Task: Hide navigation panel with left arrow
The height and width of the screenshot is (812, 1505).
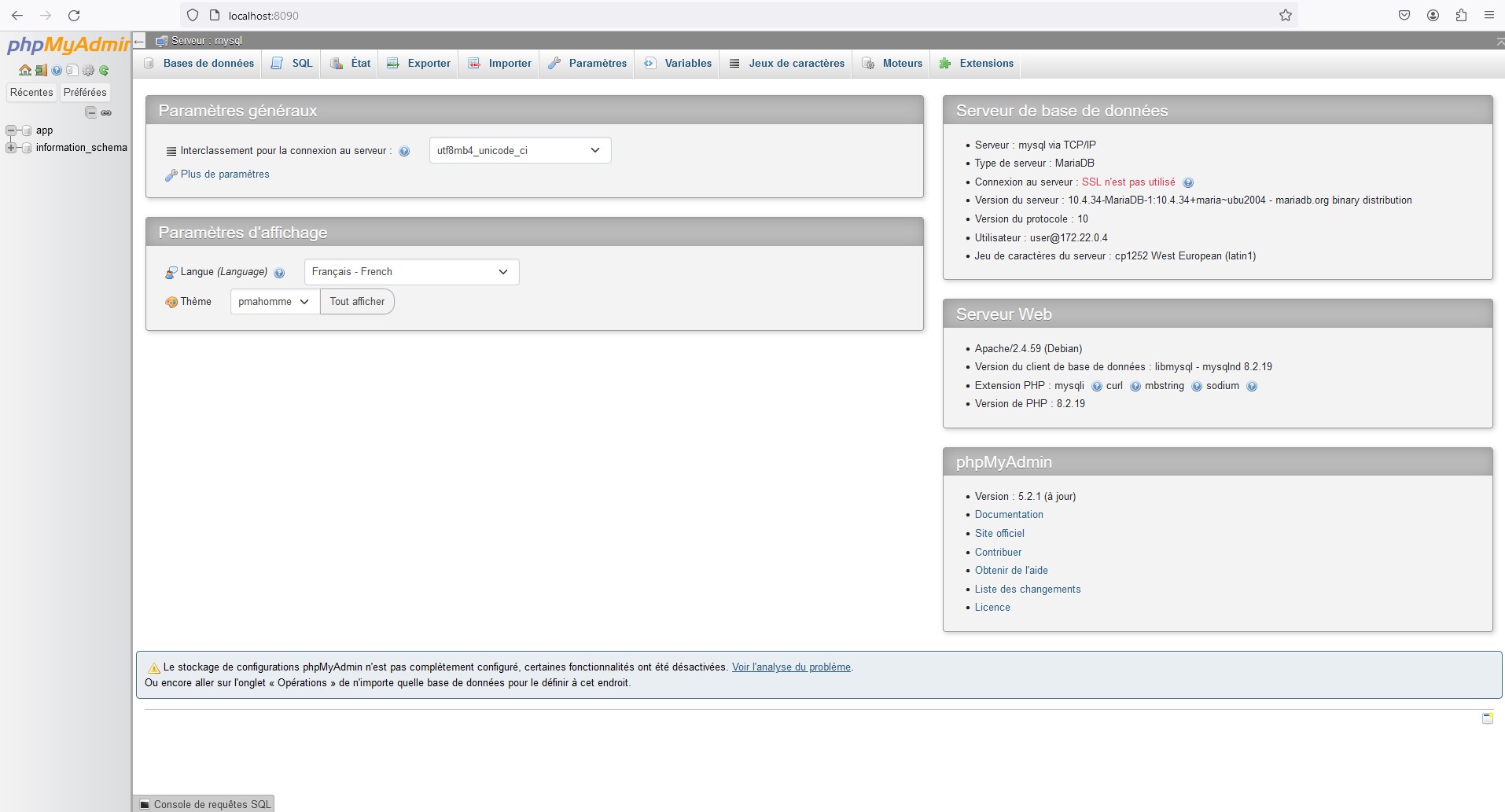Action: pos(139,41)
